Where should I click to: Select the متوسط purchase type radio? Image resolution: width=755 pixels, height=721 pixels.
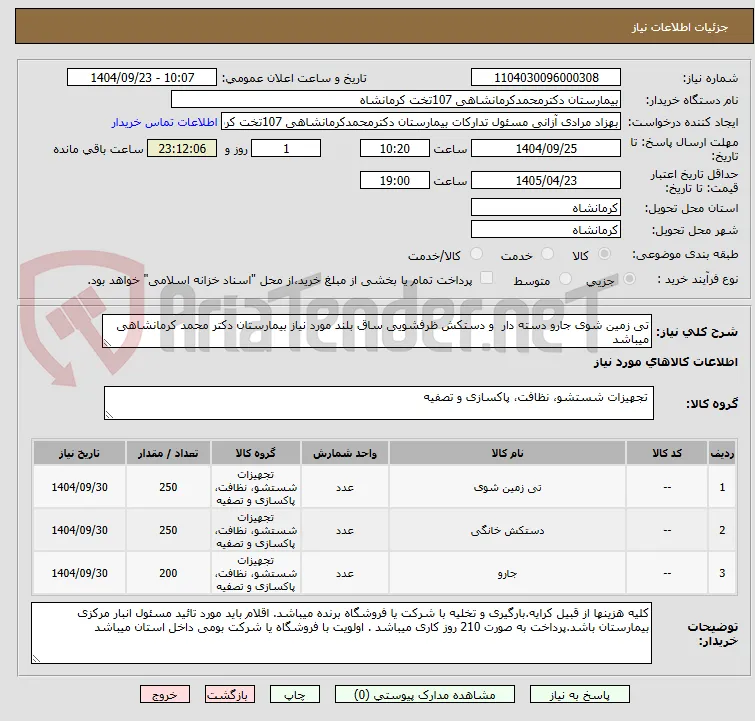(x=565, y=279)
